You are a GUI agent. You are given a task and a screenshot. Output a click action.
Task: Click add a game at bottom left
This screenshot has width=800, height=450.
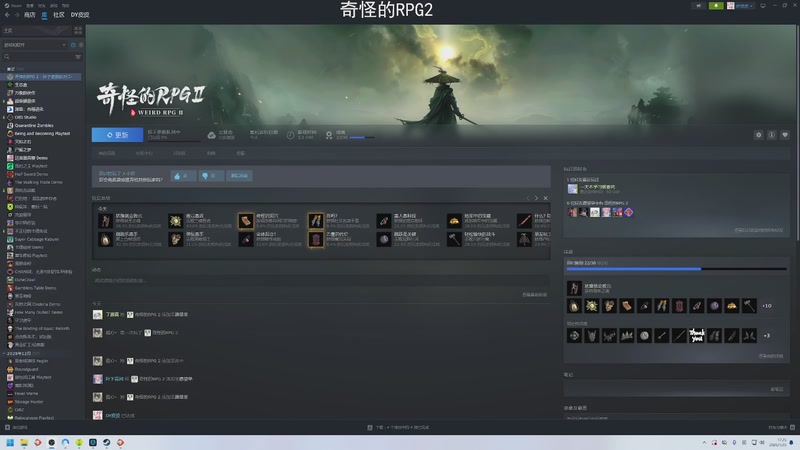click(x=16, y=428)
